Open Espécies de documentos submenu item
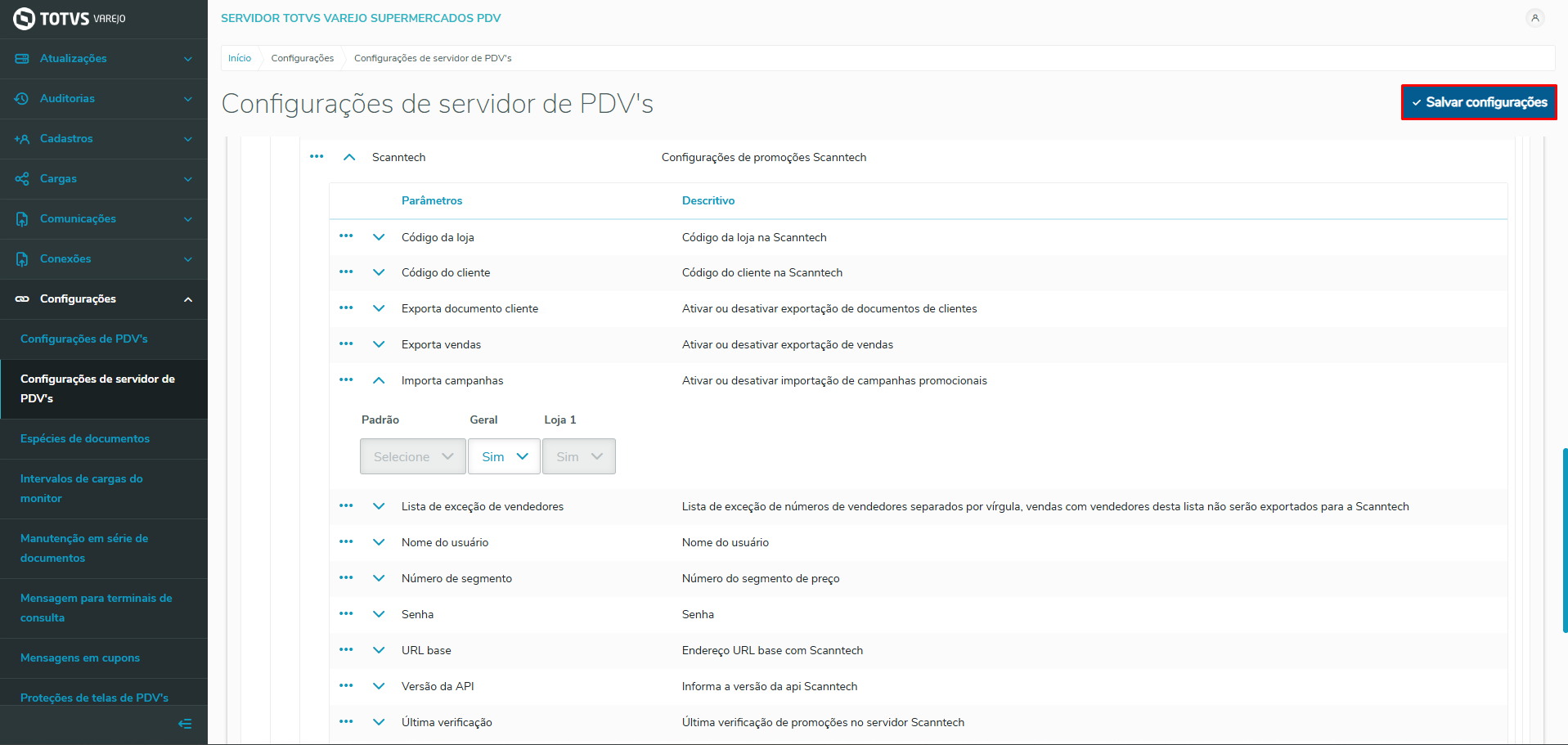The image size is (1568, 745). click(x=104, y=439)
